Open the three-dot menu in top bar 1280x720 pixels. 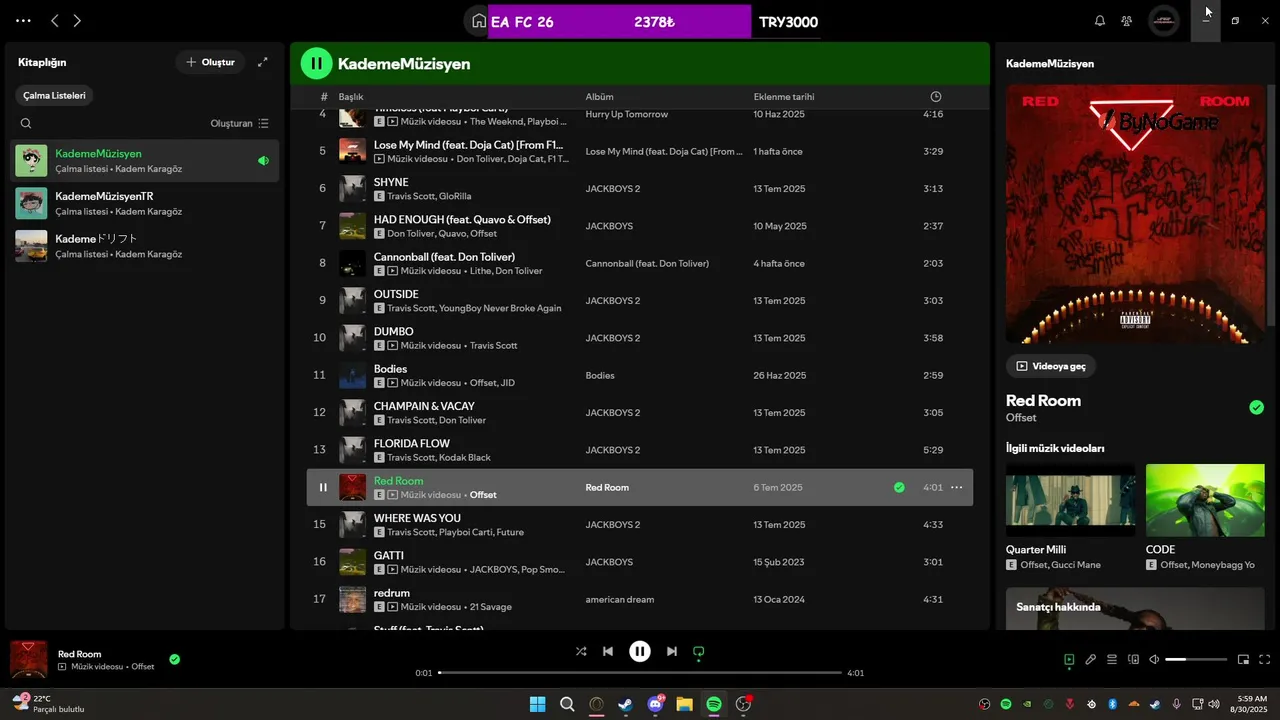click(x=23, y=20)
